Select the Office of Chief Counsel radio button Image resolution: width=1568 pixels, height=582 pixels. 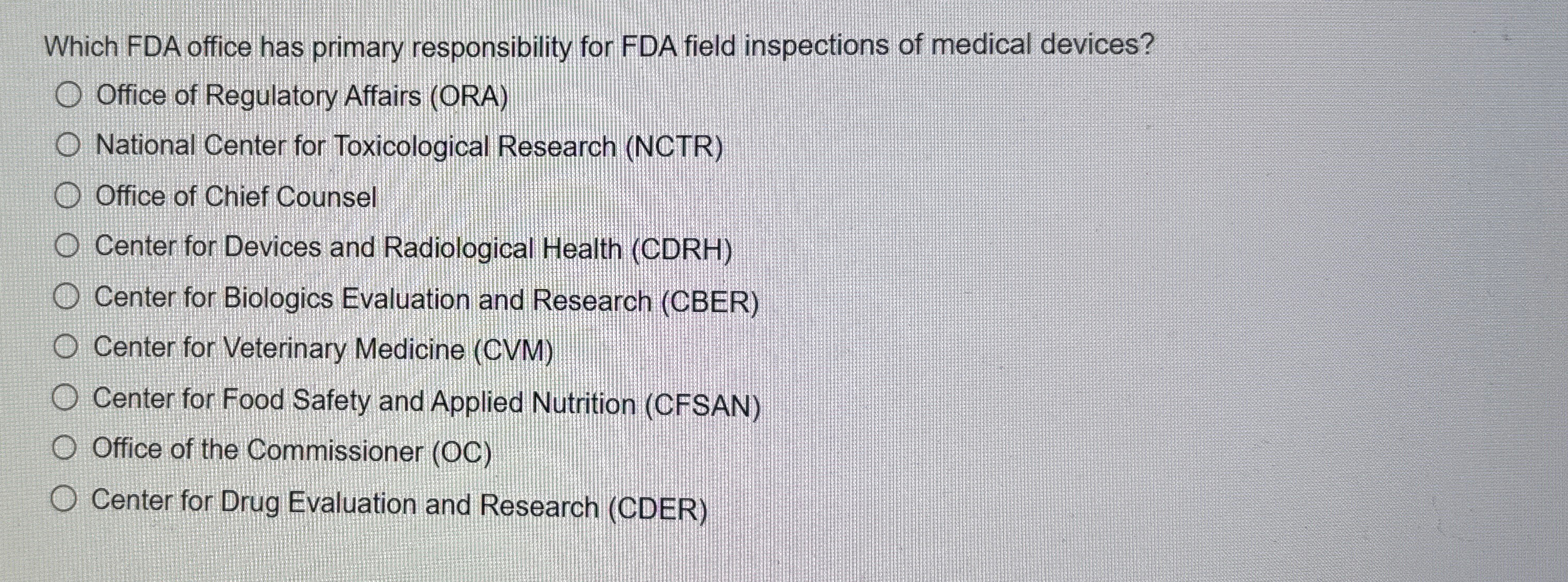67,197
